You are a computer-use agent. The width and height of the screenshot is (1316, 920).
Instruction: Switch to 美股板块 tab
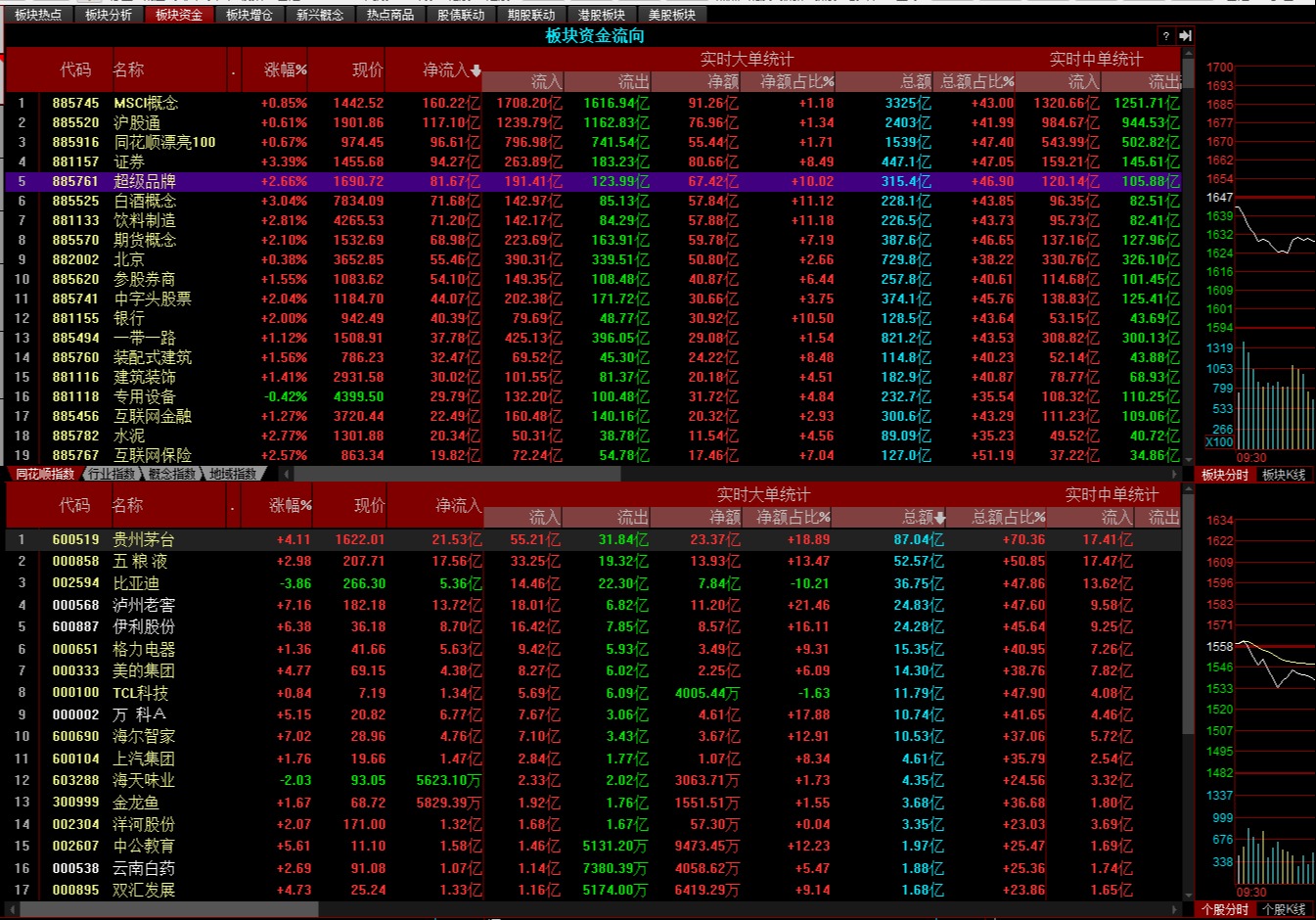coord(672,15)
